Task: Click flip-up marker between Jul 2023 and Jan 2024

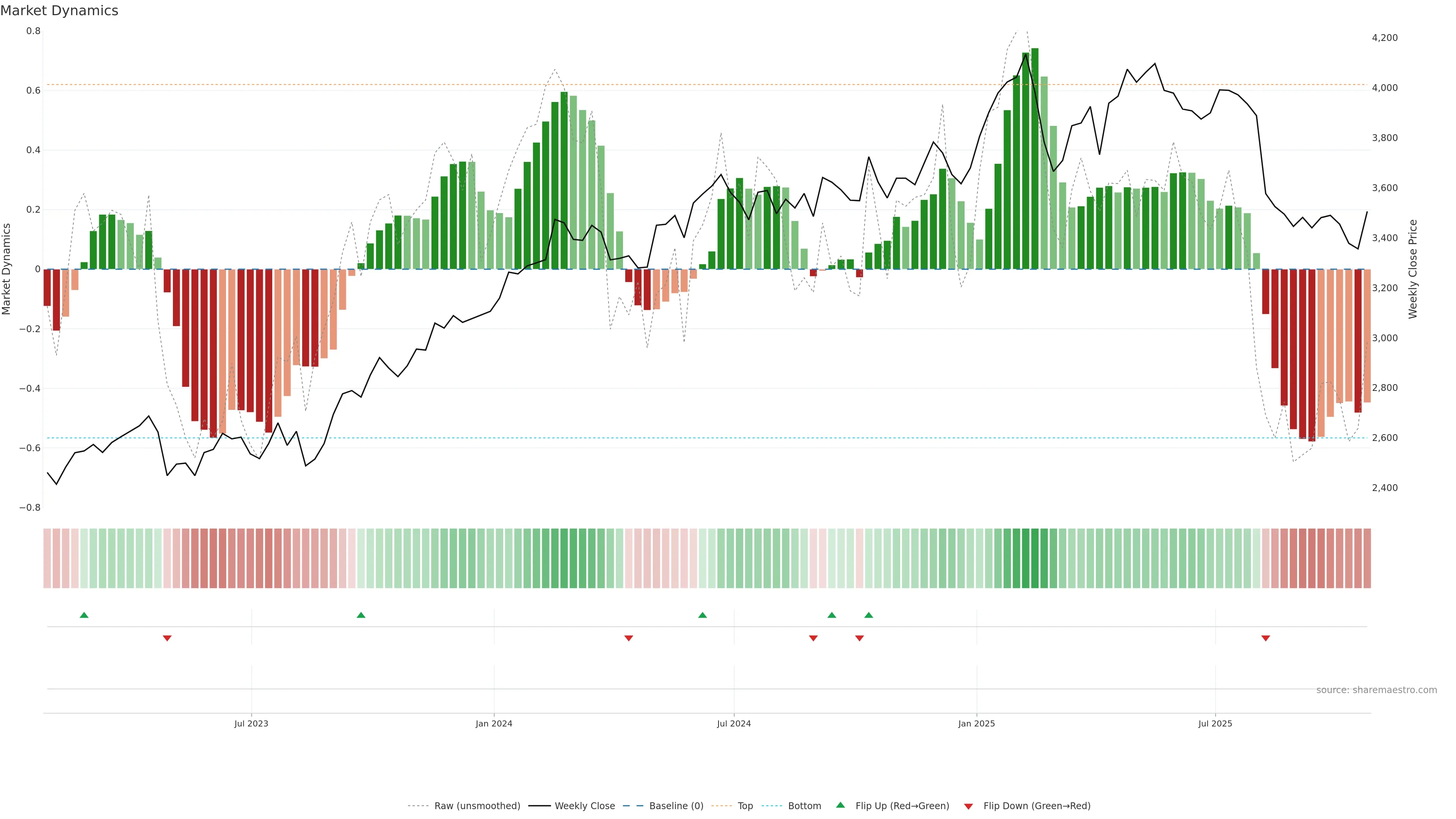Action: (361, 615)
